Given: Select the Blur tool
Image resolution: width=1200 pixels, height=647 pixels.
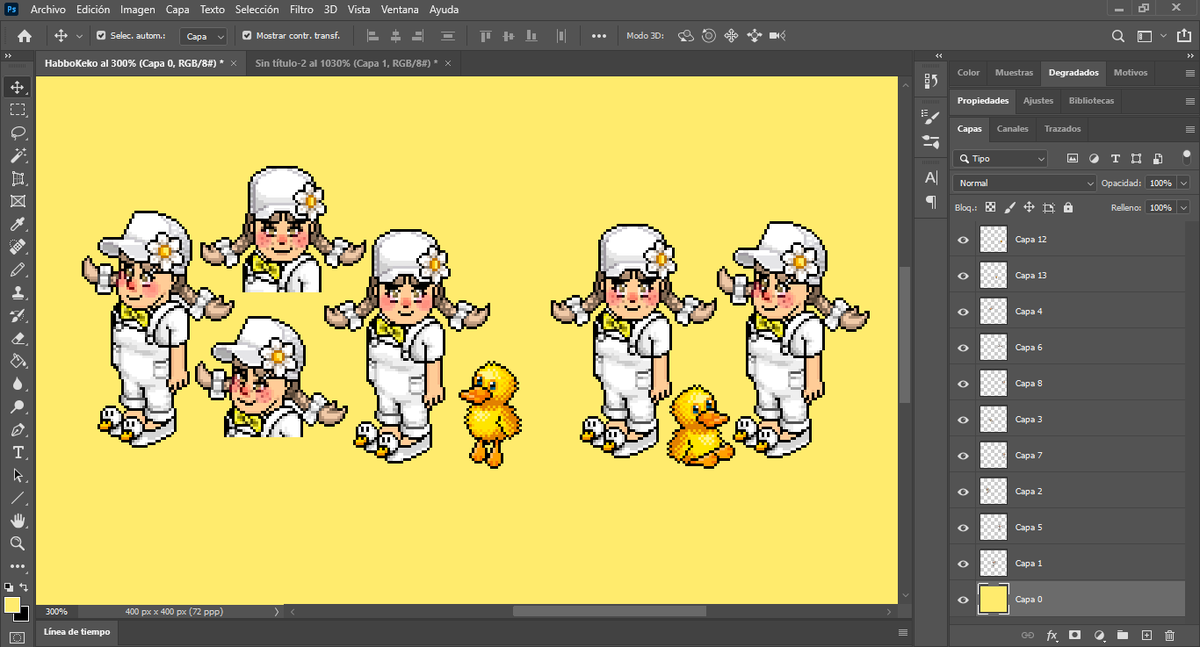Looking at the screenshot, I should pos(18,384).
